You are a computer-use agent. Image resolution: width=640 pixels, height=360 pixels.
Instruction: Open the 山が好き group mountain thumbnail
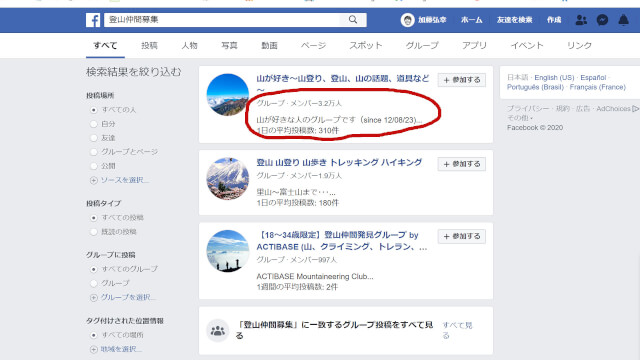[x=227, y=95]
